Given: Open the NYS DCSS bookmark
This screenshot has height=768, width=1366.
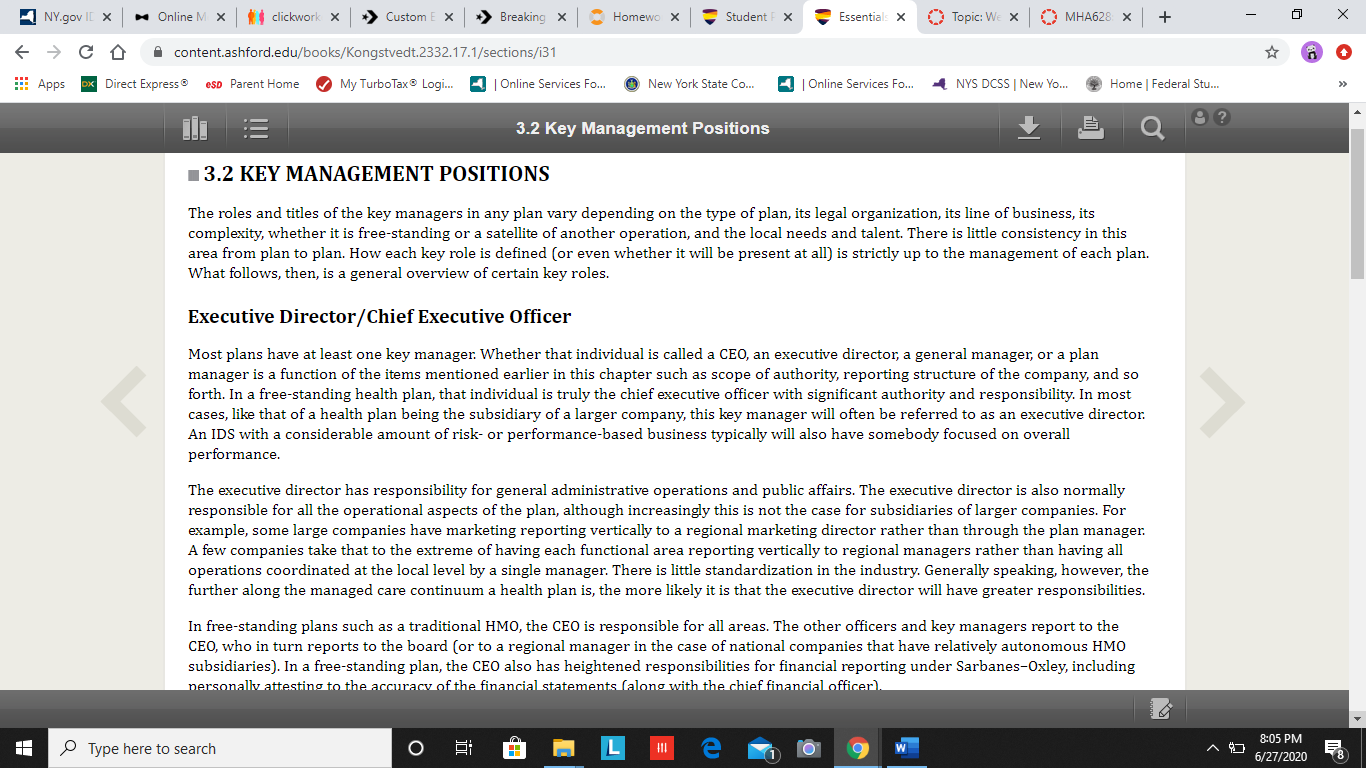Looking at the screenshot, I should (999, 84).
